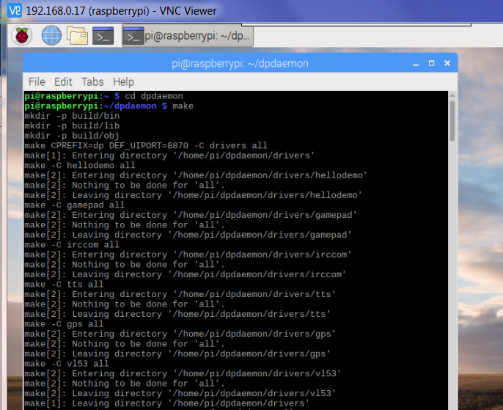The height and width of the screenshot is (410, 503).
Task: Launch a new terminal from panel icon
Action: point(103,36)
